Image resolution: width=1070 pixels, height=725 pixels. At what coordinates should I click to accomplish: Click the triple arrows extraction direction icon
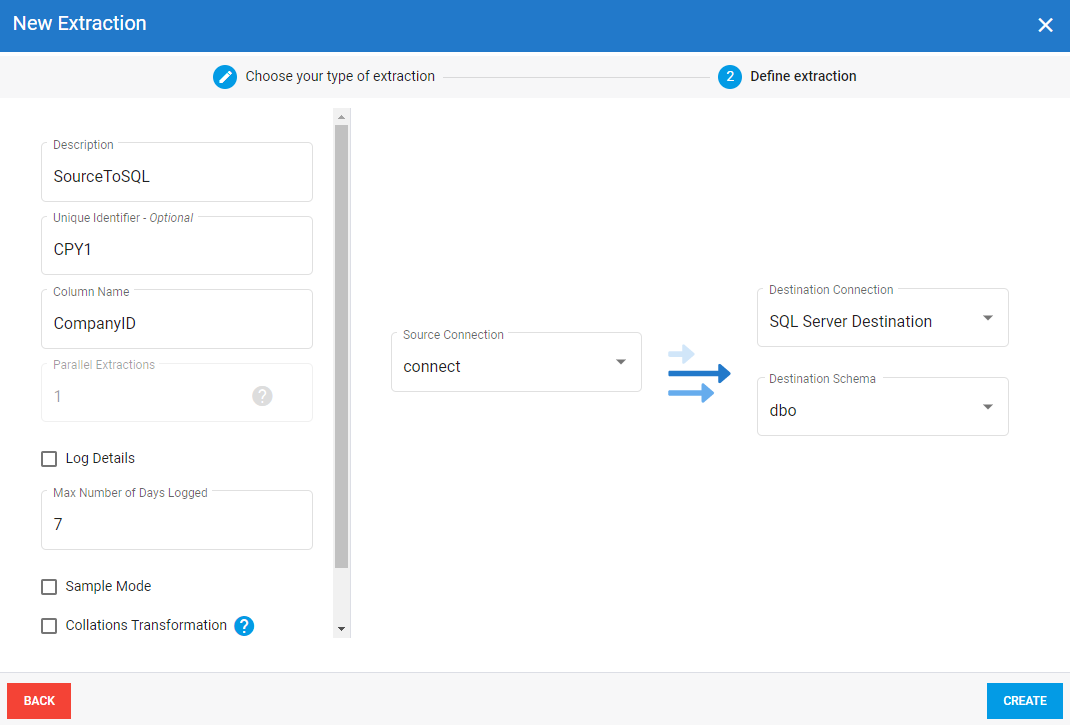click(x=698, y=374)
